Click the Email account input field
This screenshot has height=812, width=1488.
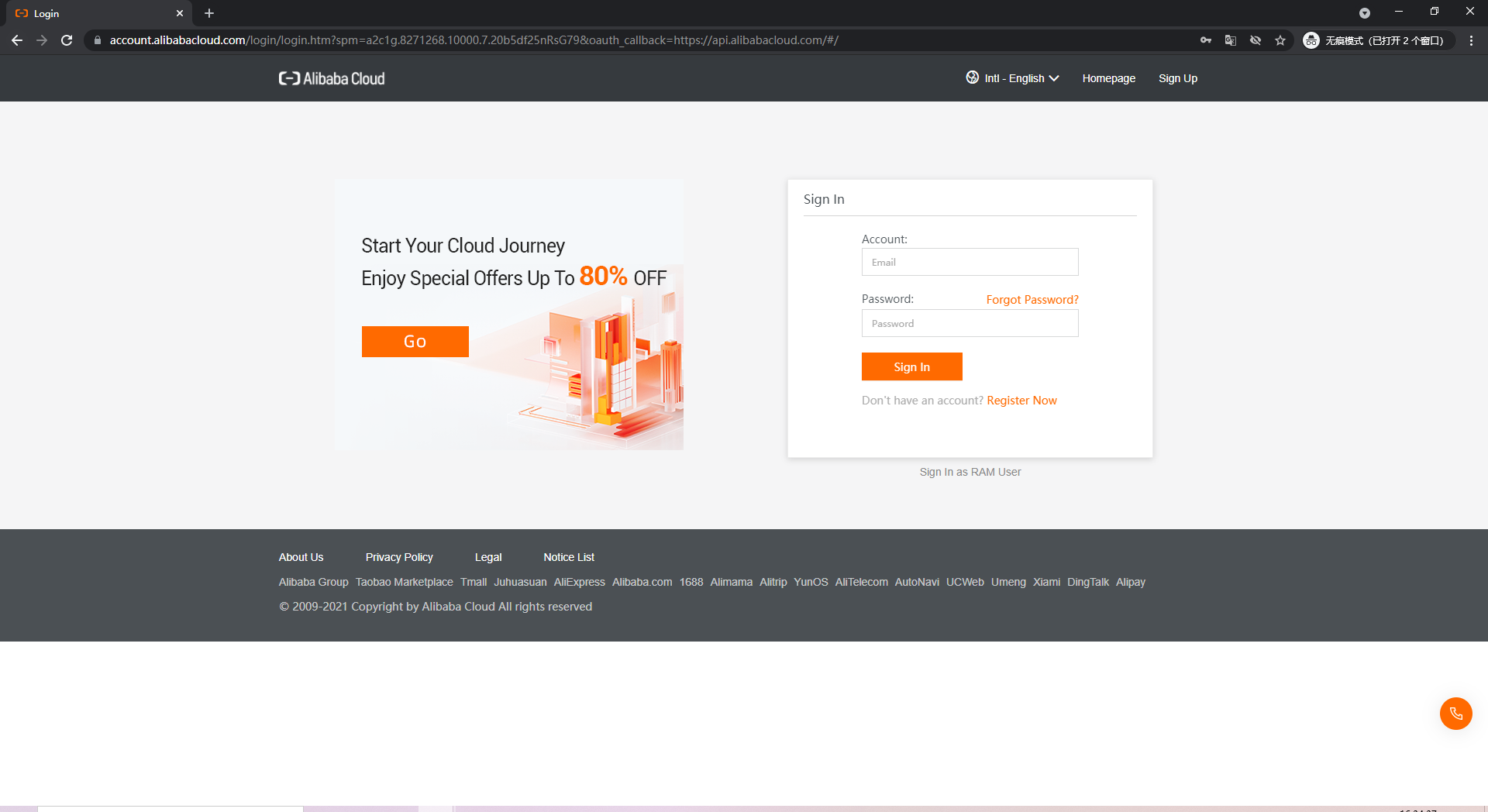[970, 262]
